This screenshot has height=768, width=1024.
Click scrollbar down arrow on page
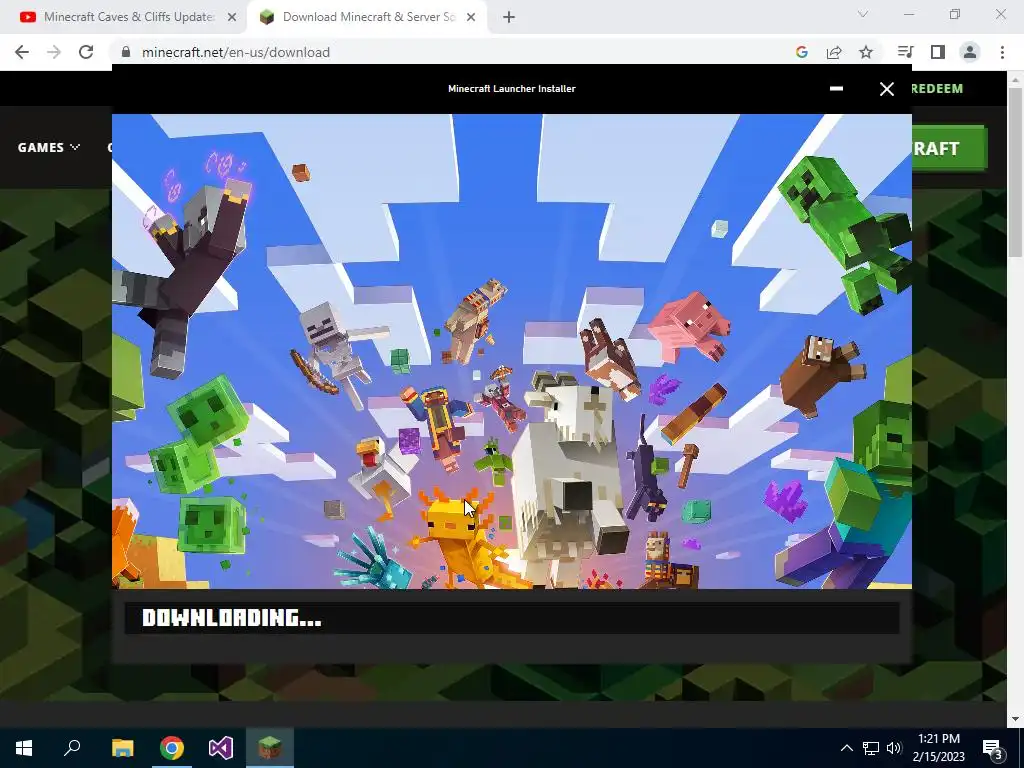coord(1014,718)
